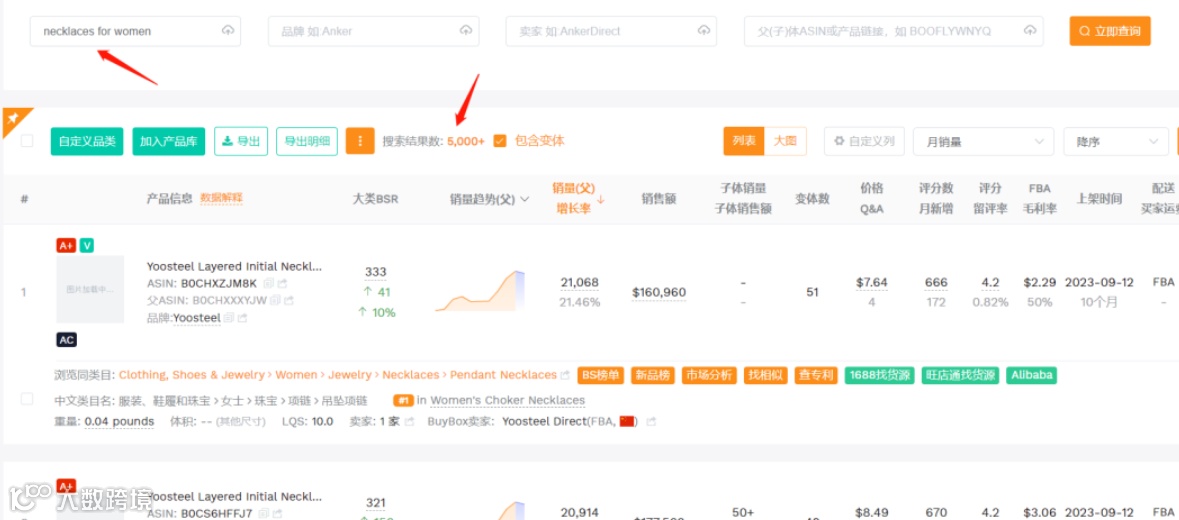The image size is (1179, 520).
Task: Click the 0.04 pounds weight value
Action: coord(120,422)
